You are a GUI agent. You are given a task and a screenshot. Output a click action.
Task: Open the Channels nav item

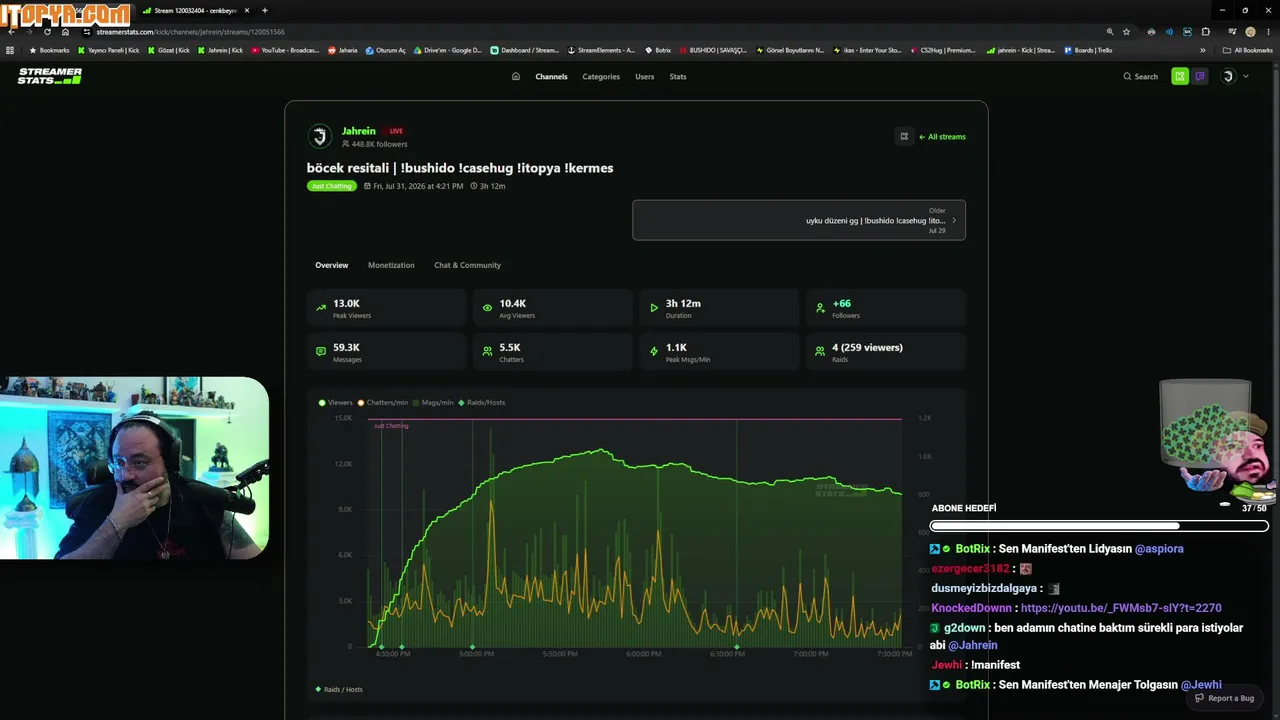(x=551, y=76)
